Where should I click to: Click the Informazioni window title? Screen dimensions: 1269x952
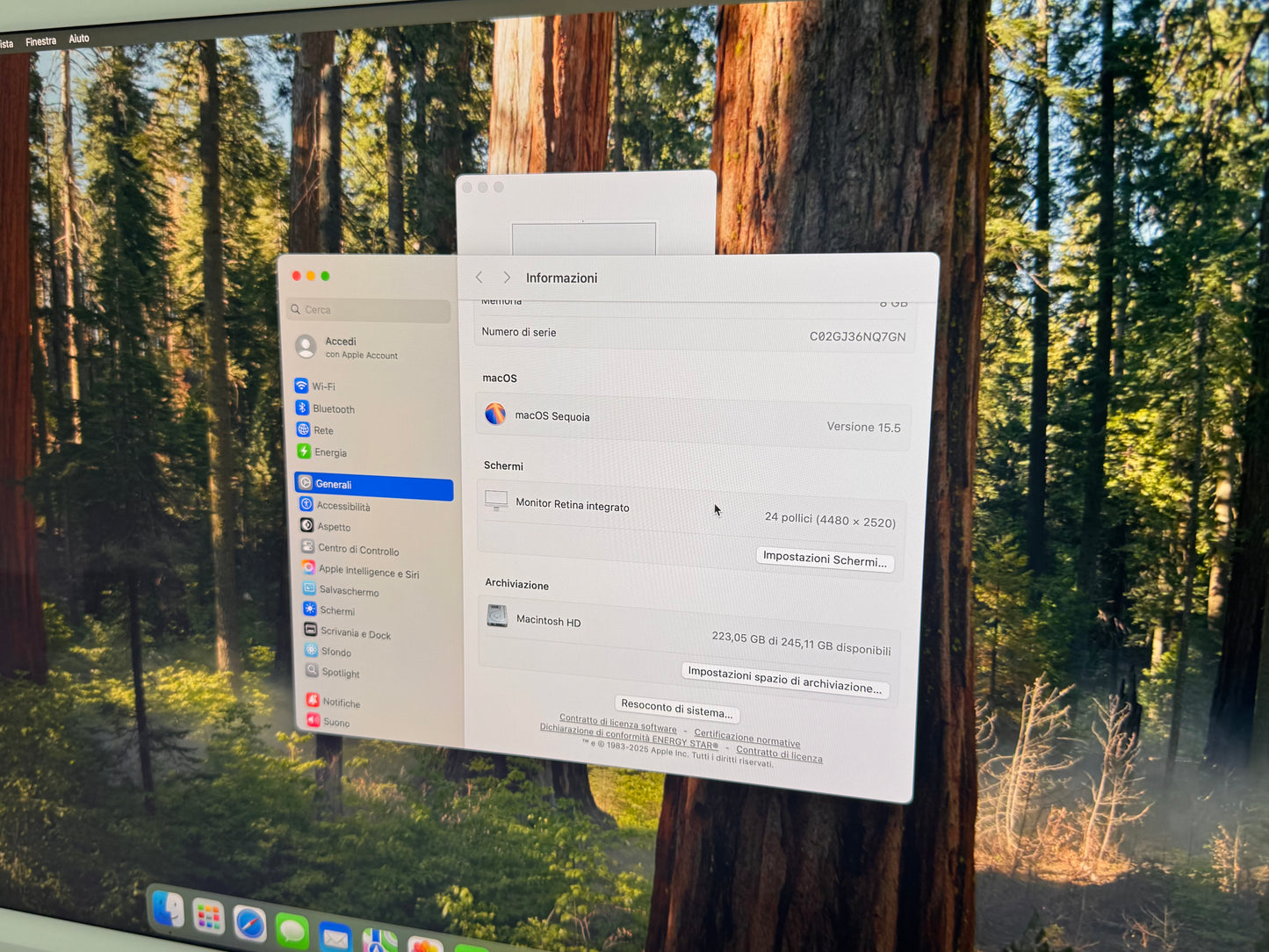pos(562,278)
